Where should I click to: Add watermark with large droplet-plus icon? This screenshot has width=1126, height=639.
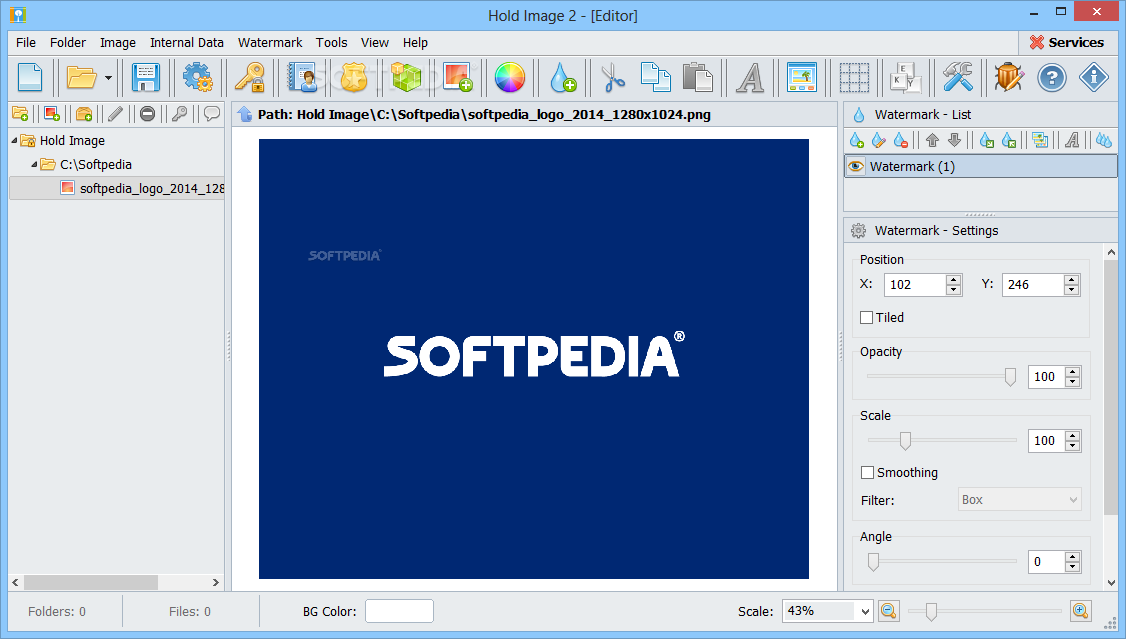(x=563, y=78)
